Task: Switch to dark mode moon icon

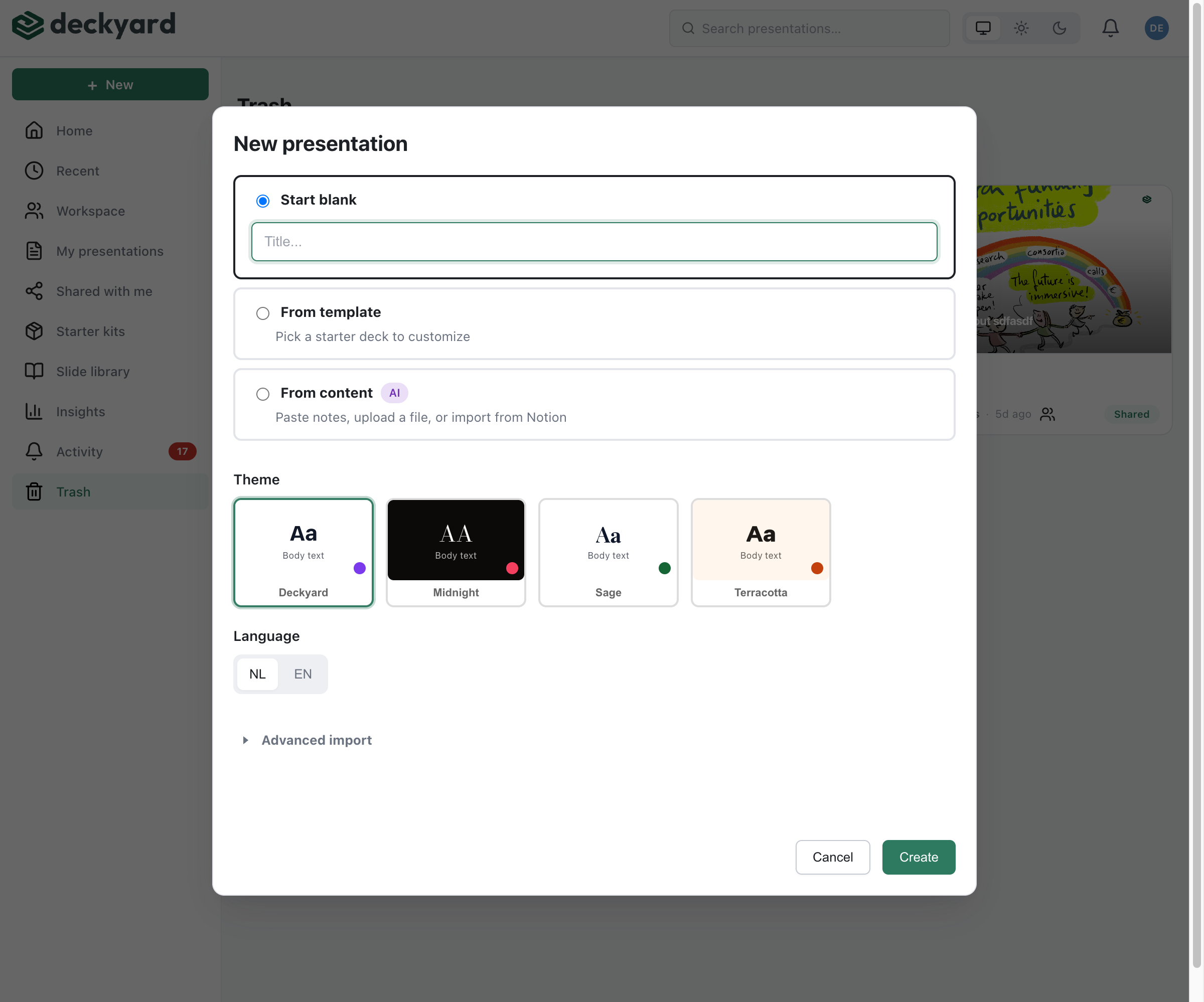Action: 1059,28
